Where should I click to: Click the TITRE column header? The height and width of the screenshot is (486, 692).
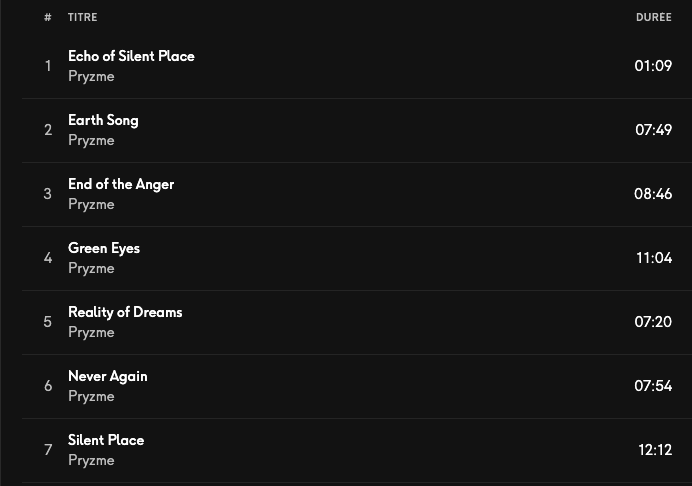click(x=82, y=17)
